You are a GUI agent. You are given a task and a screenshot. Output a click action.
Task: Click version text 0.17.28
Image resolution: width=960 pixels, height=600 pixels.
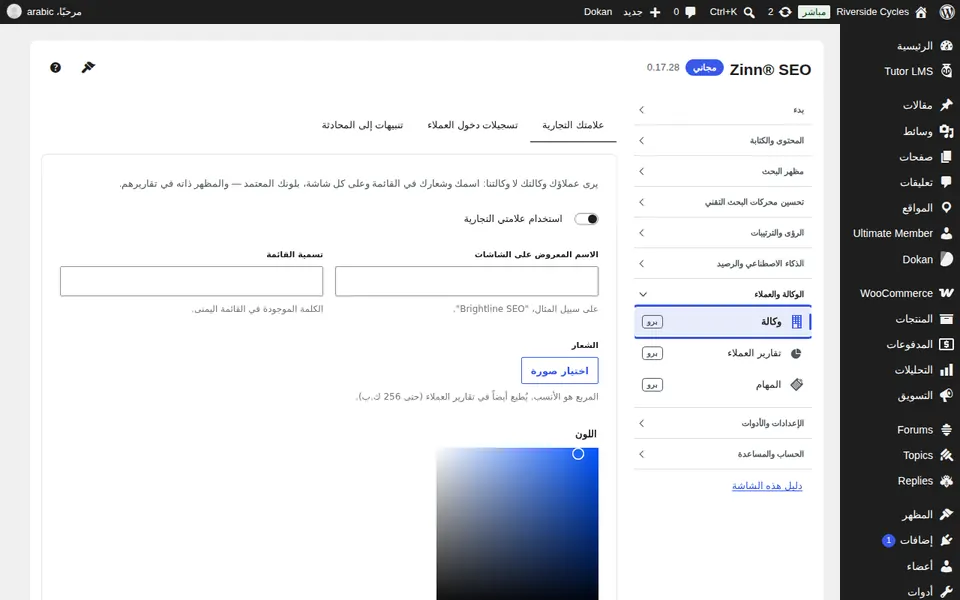pyautogui.click(x=663, y=67)
